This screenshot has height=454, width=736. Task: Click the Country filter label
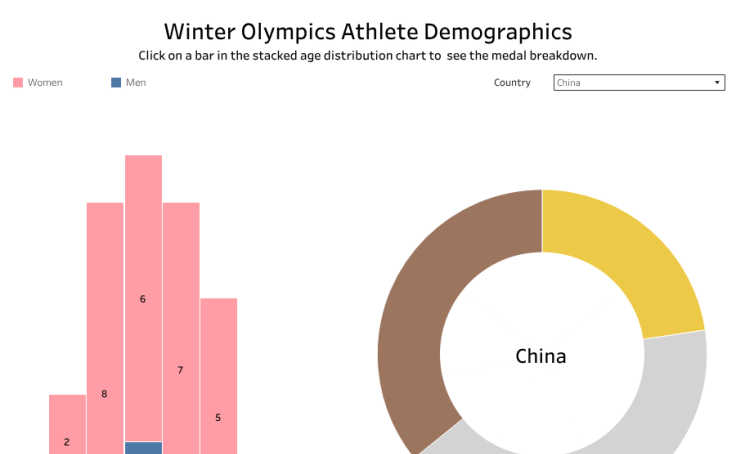512,83
